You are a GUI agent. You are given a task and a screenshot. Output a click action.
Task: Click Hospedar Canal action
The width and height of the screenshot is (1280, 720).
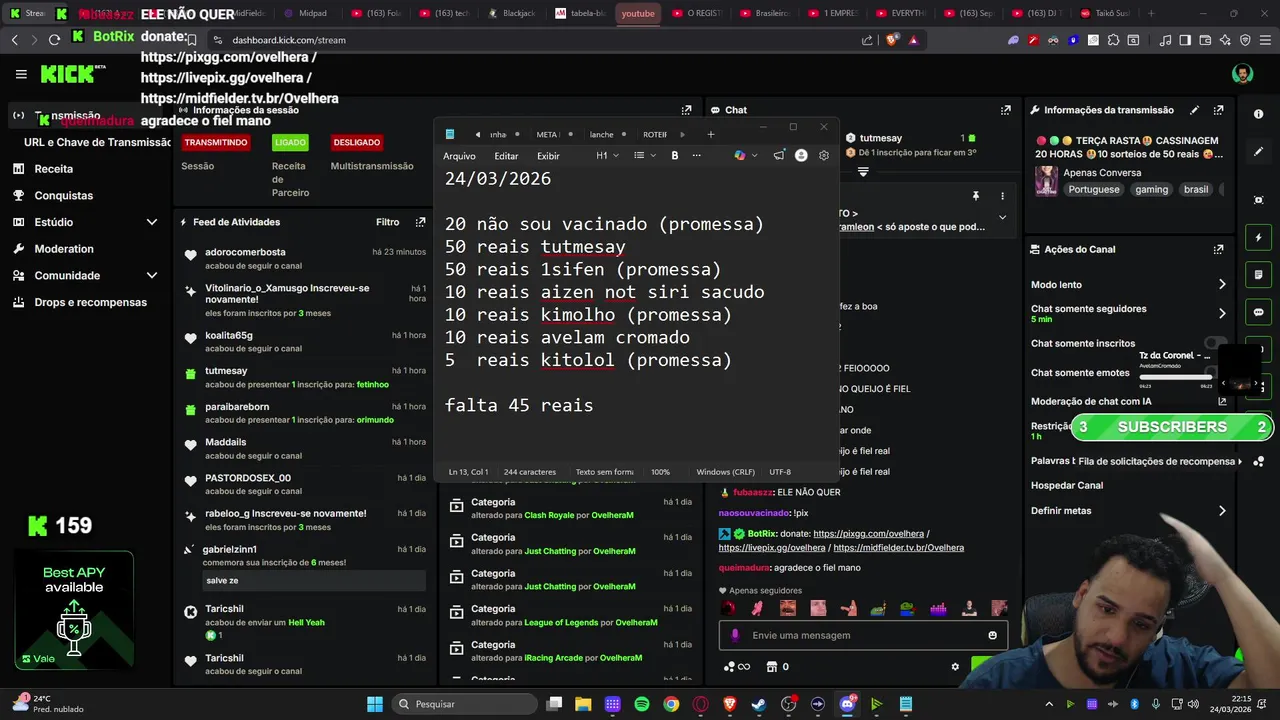click(1067, 486)
